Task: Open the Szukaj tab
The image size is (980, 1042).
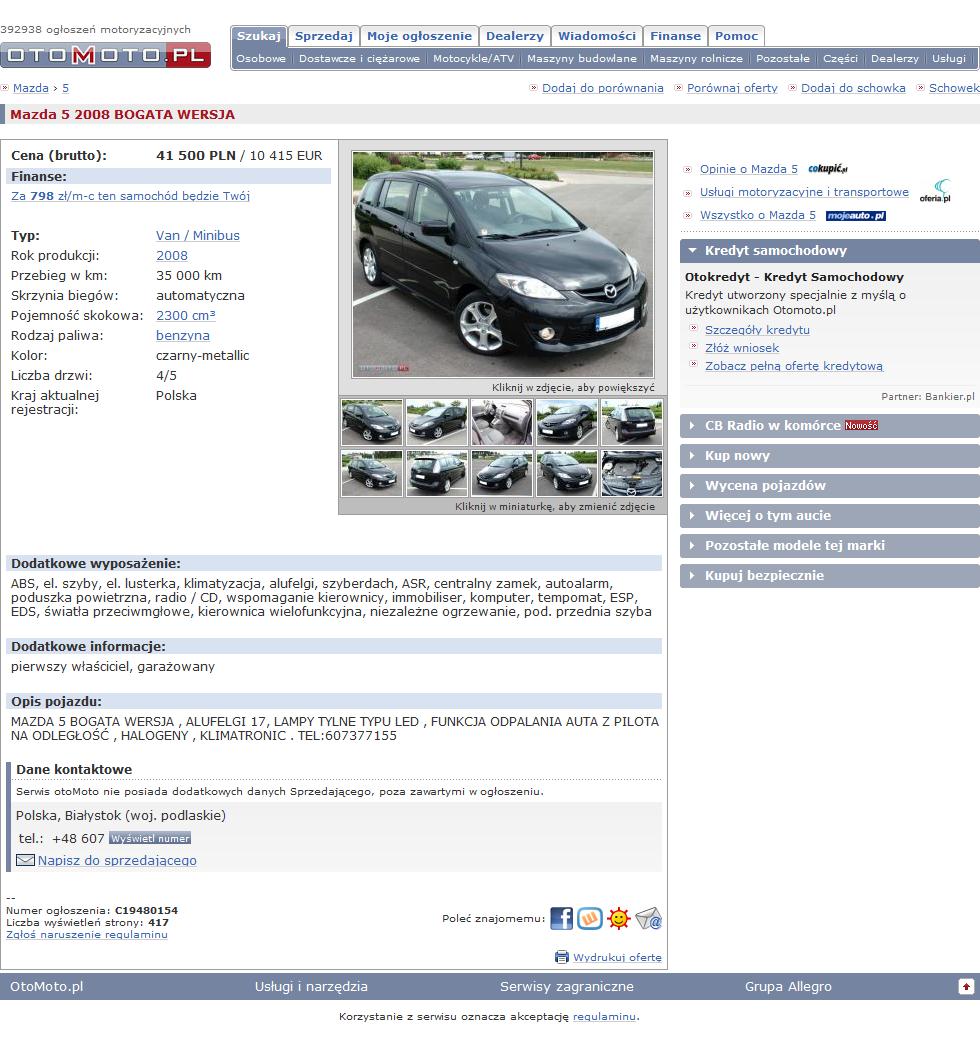Action: coord(258,36)
